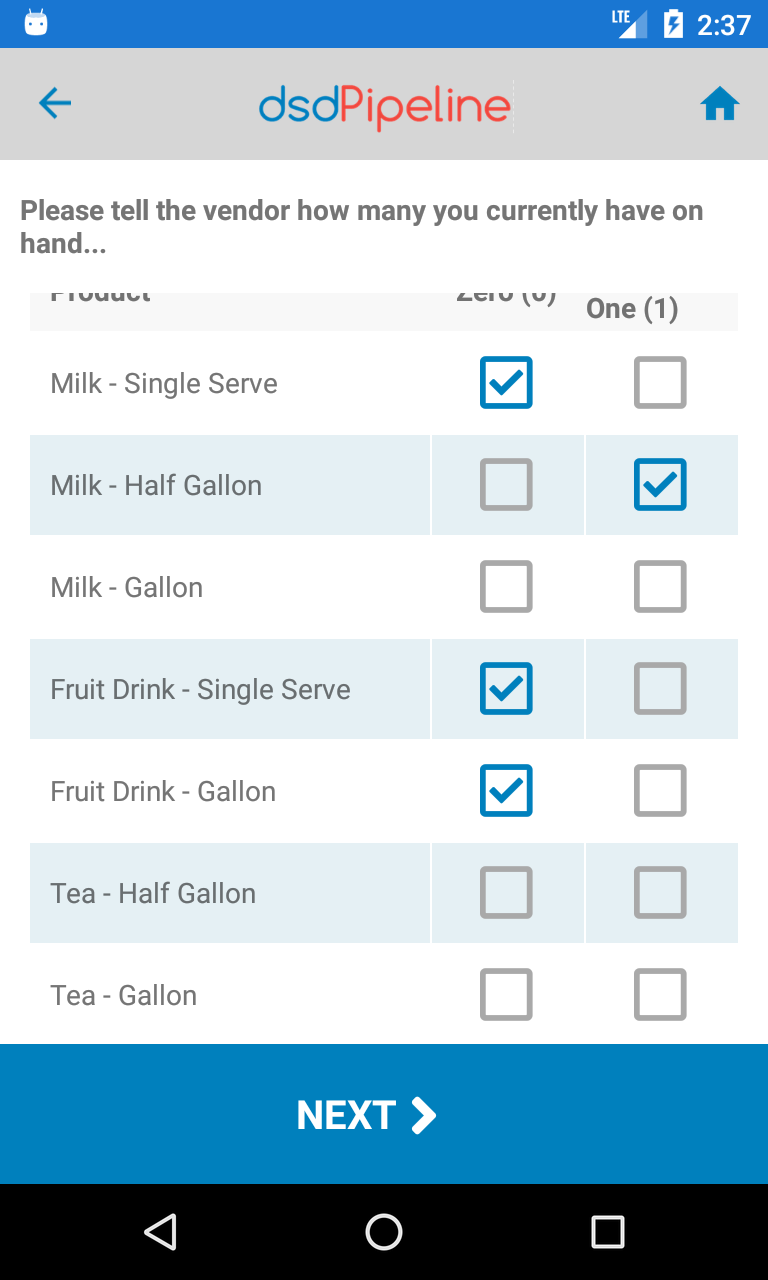The height and width of the screenshot is (1280, 768).
Task: Uncheck One for Milk - Half Gallon
Action: [x=660, y=484]
